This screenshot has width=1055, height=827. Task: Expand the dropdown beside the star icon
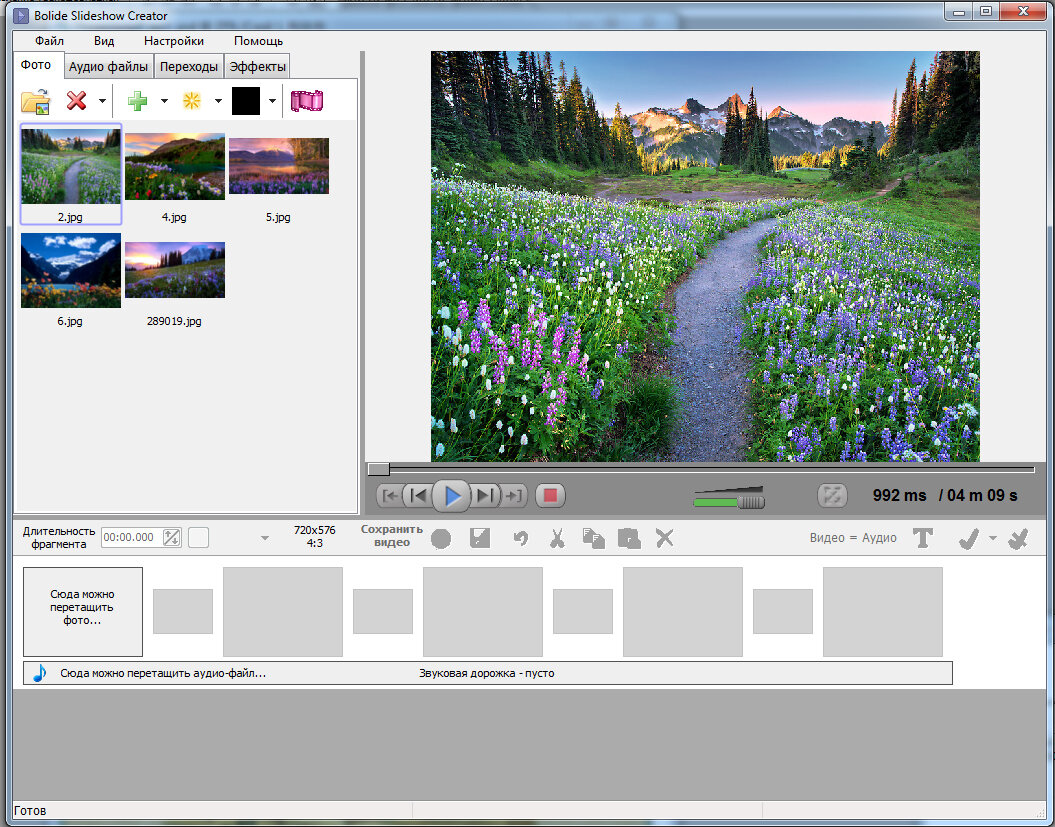pyautogui.click(x=218, y=101)
